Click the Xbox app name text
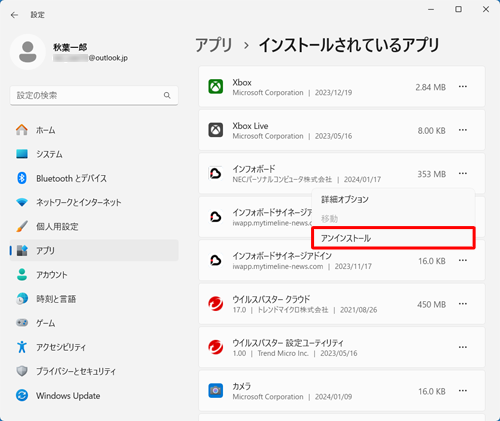The height and width of the screenshot is (421, 500). (x=242, y=82)
